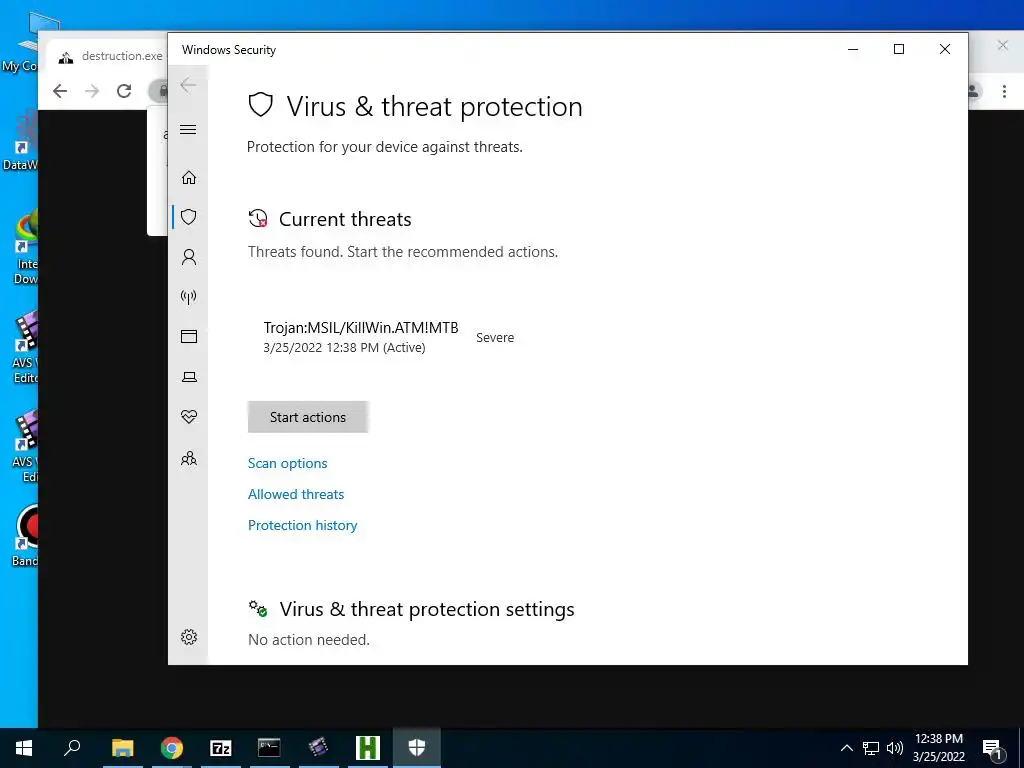Open the Protection history link
1024x768 pixels.
(x=302, y=525)
